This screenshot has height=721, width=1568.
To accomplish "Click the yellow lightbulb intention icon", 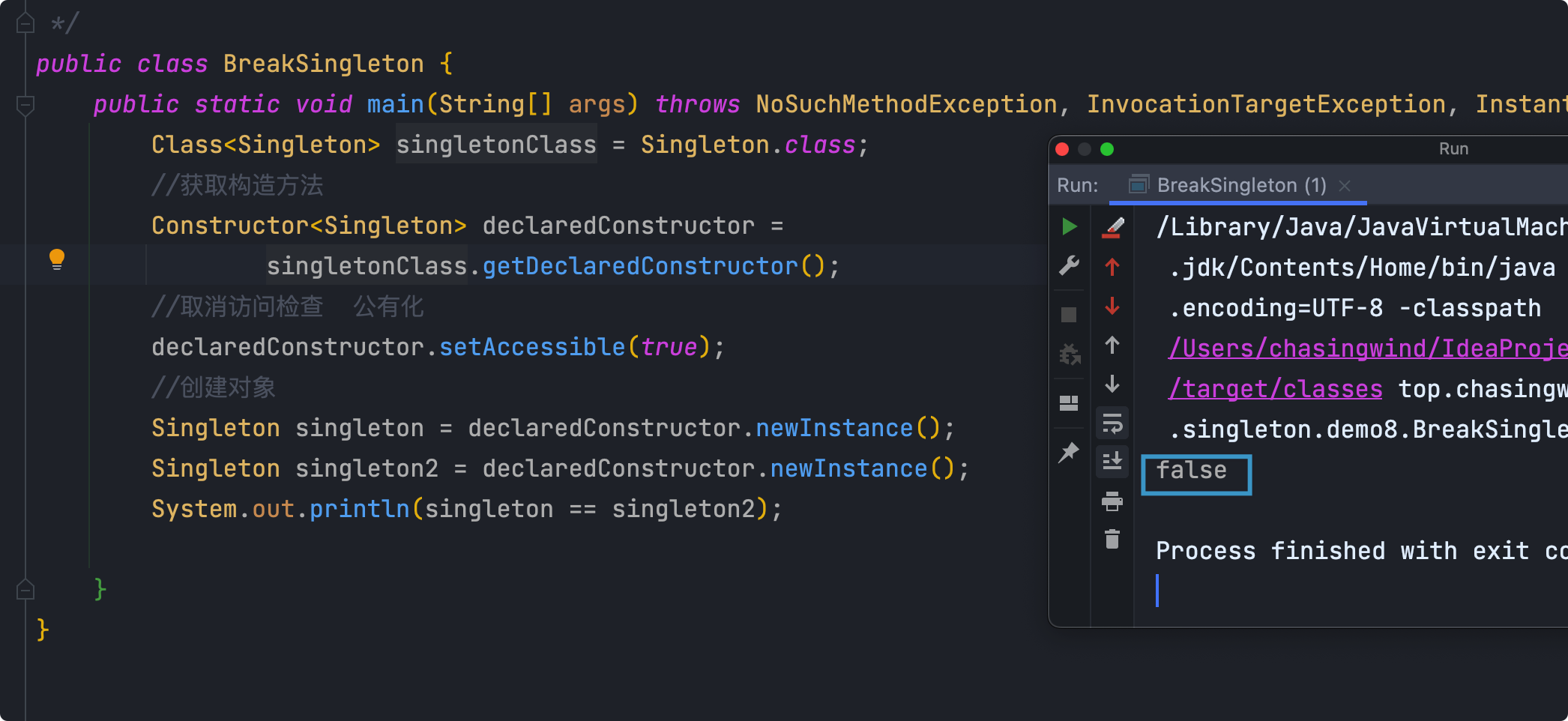I will coord(57,259).
